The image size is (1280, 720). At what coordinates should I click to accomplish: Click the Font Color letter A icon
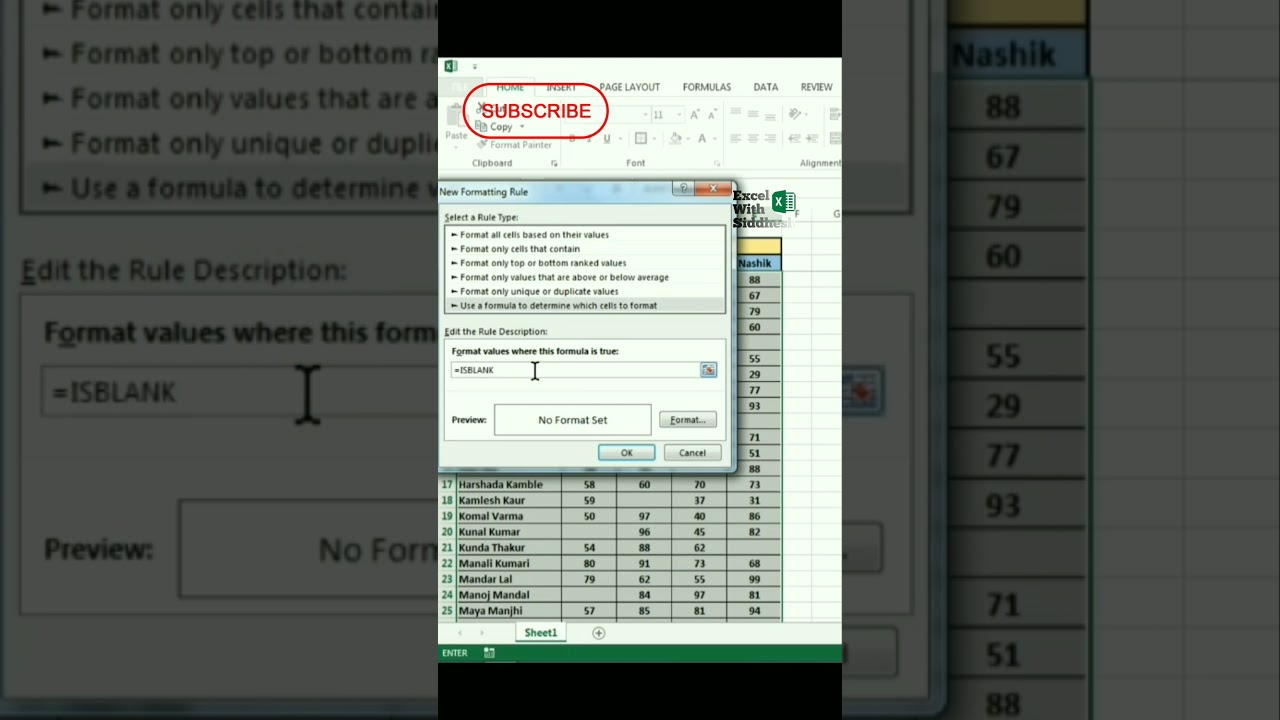pos(702,138)
